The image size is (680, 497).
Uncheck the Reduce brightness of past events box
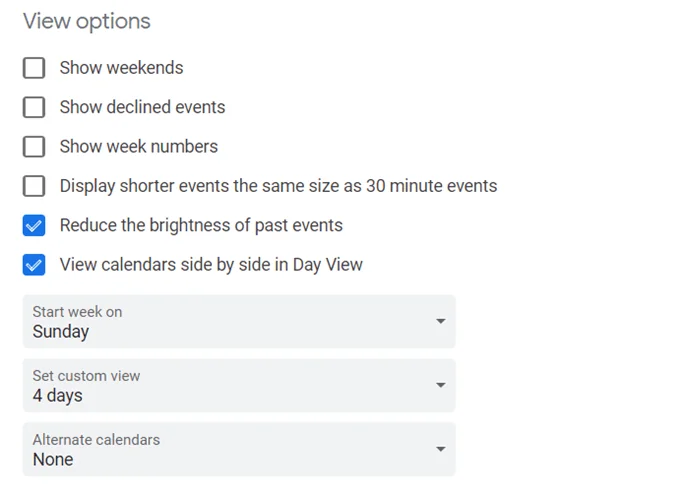[x=34, y=226]
